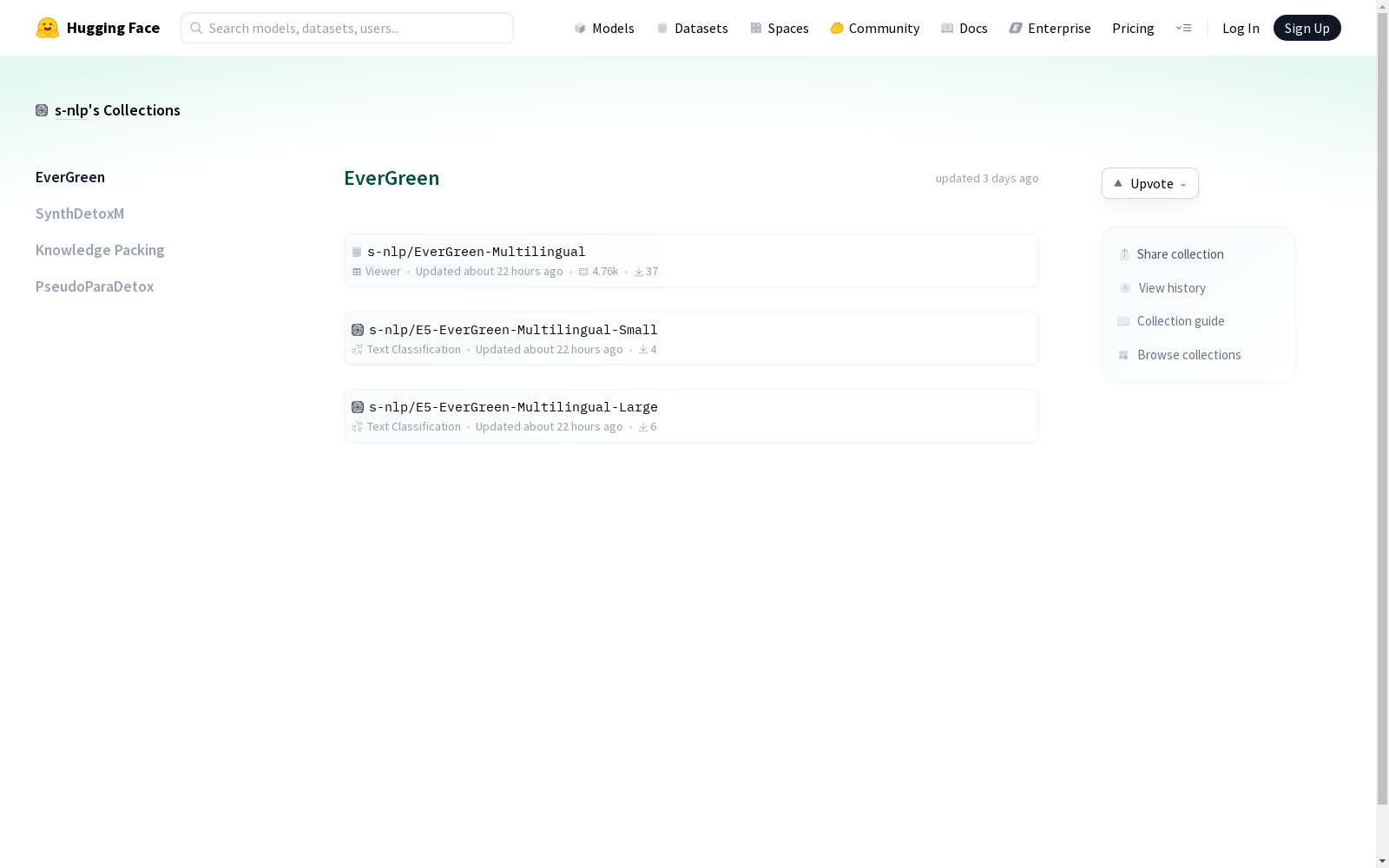The width and height of the screenshot is (1389, 868).
Task: Click the Log In link
Action: (x=1241, y=28)
